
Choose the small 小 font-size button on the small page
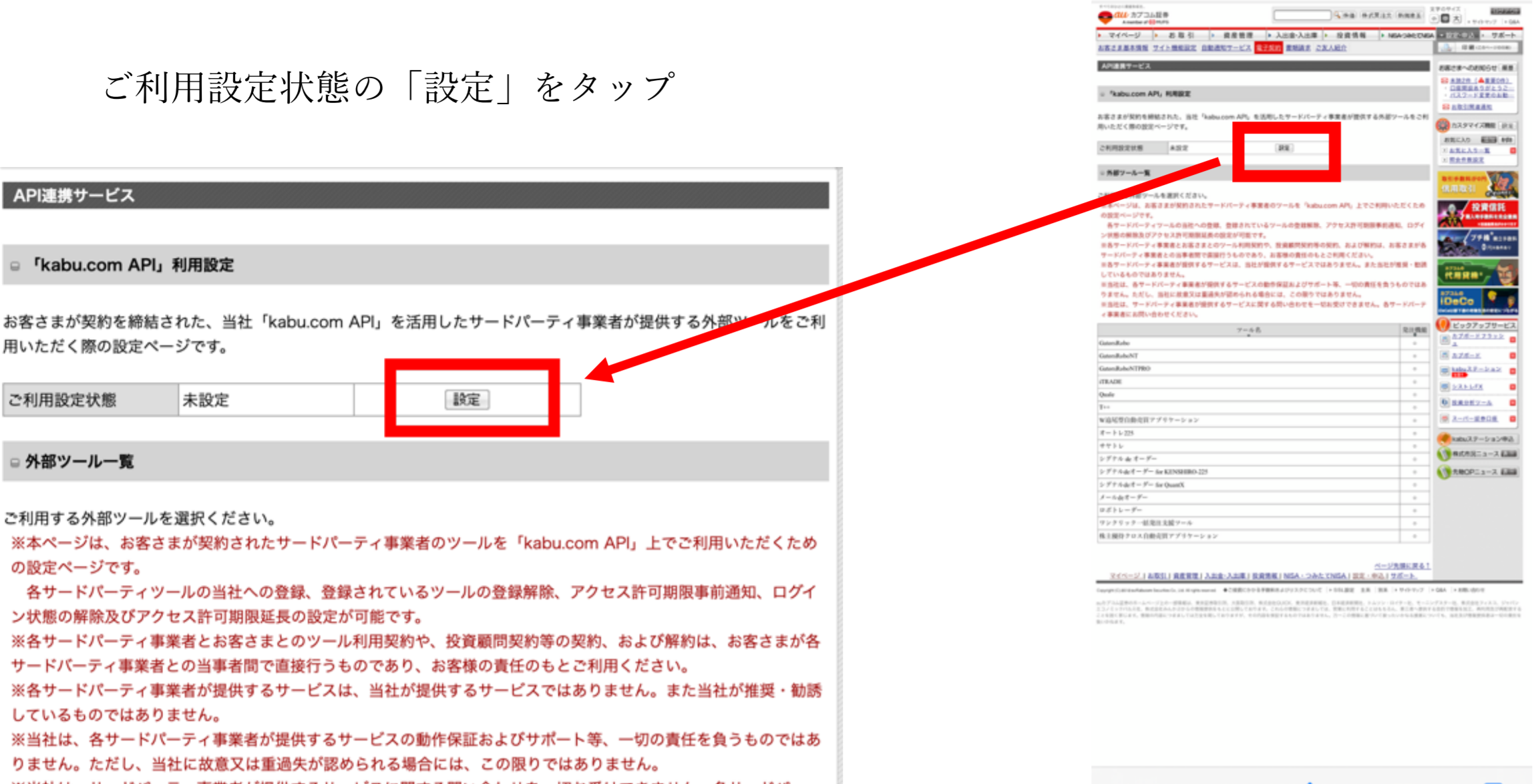click(1434, 19)
